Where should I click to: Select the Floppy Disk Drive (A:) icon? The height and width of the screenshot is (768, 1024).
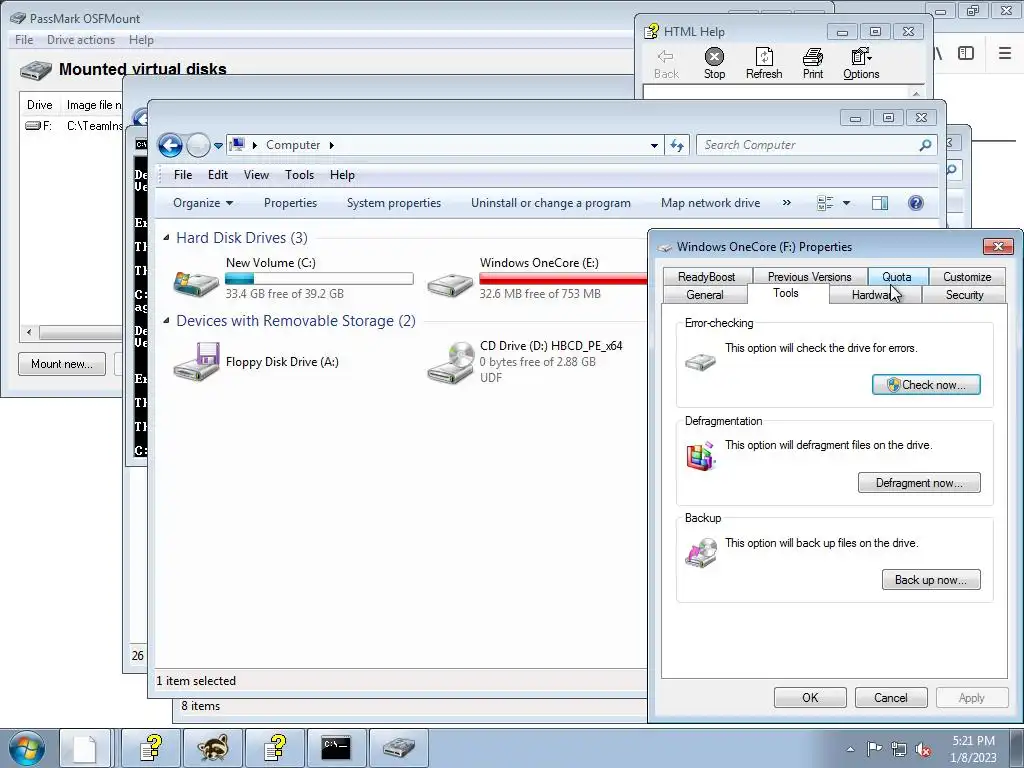[196, 361]
